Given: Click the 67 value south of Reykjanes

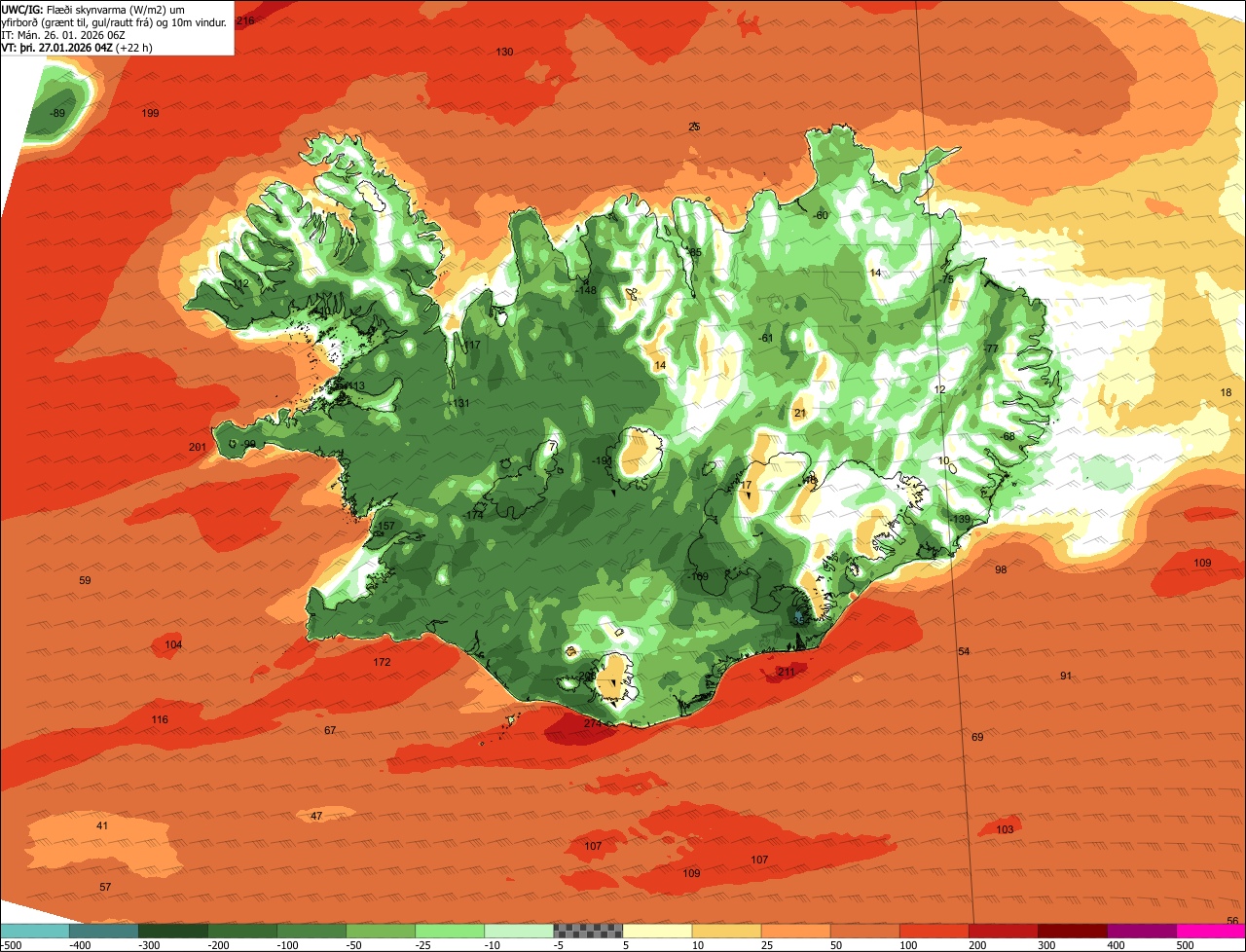Looking at the screenshot, I should [330, 730].
